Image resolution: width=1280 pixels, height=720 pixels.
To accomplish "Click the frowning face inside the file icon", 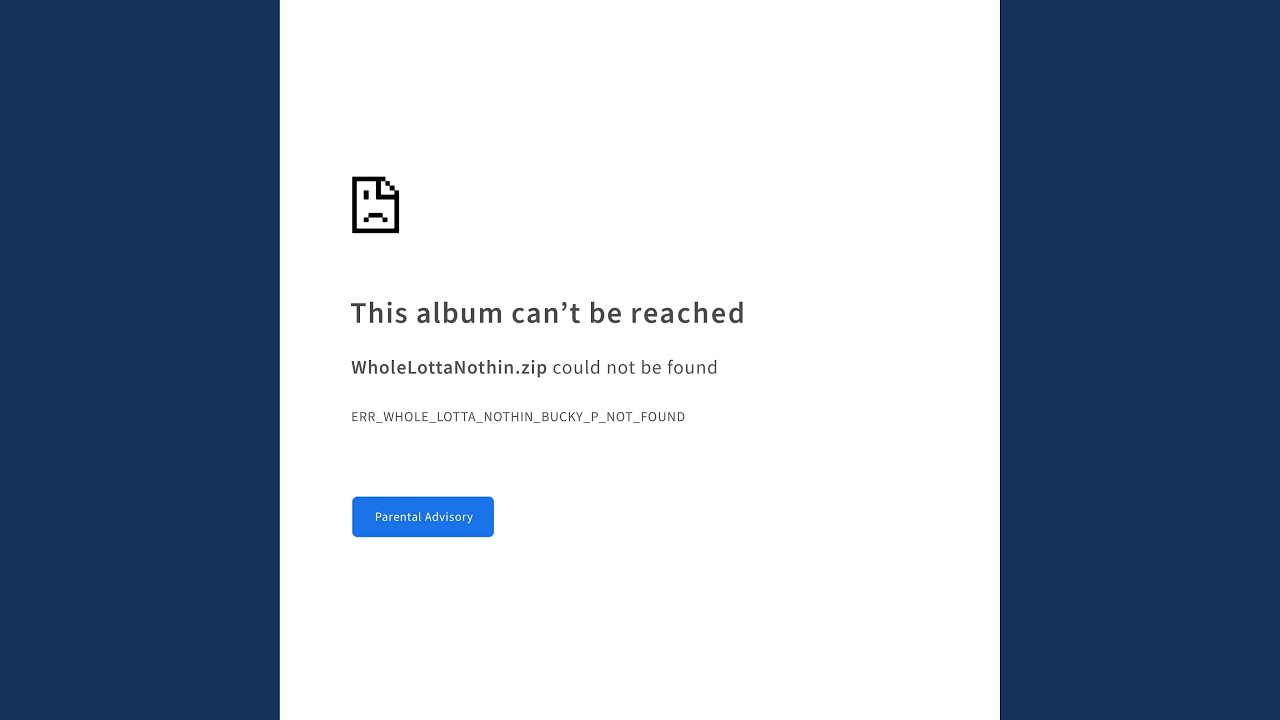I will click(375, 211).
